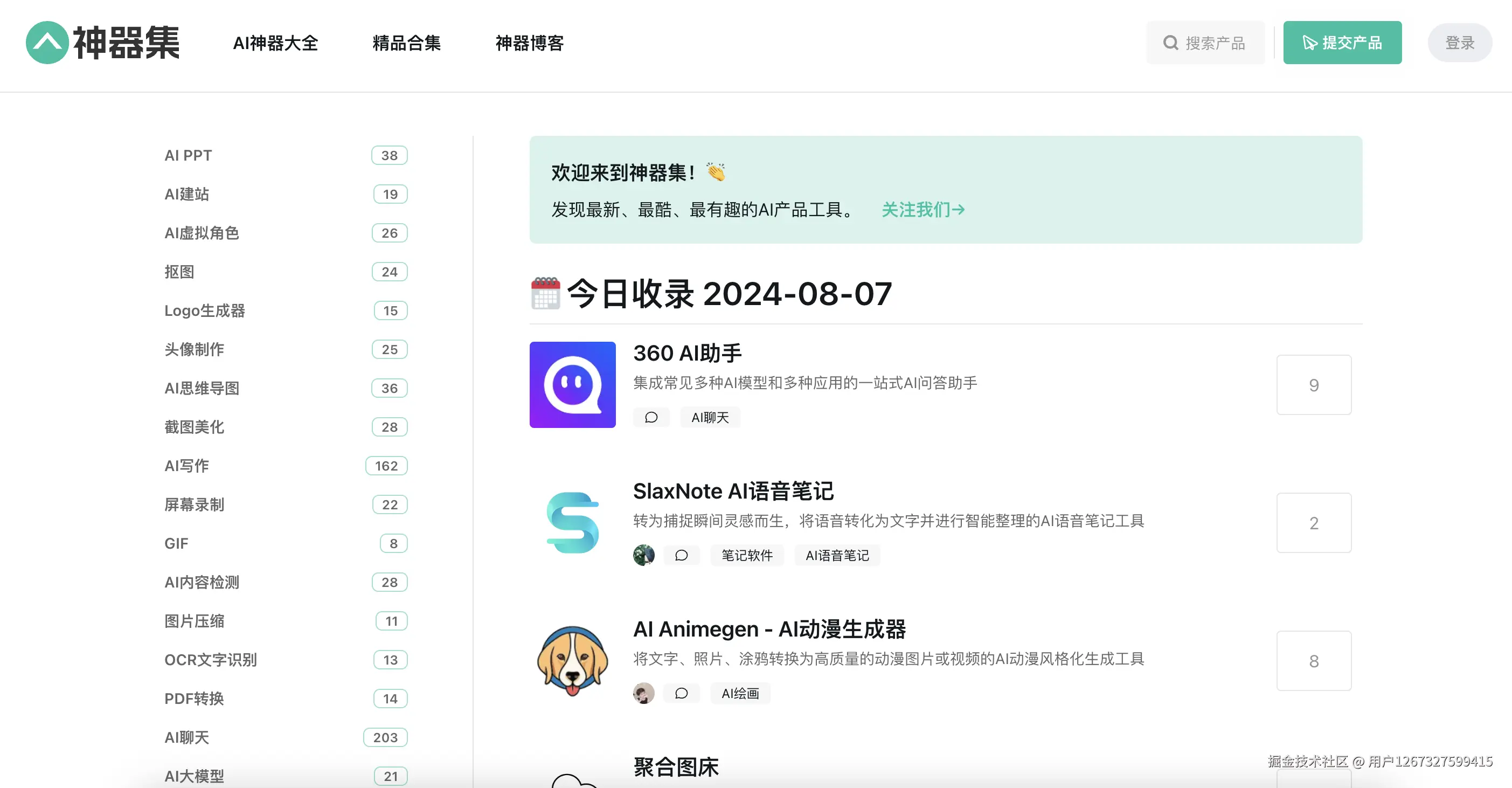
Task: Click the 搜索产品 search field
Action: pos(1205,43)
